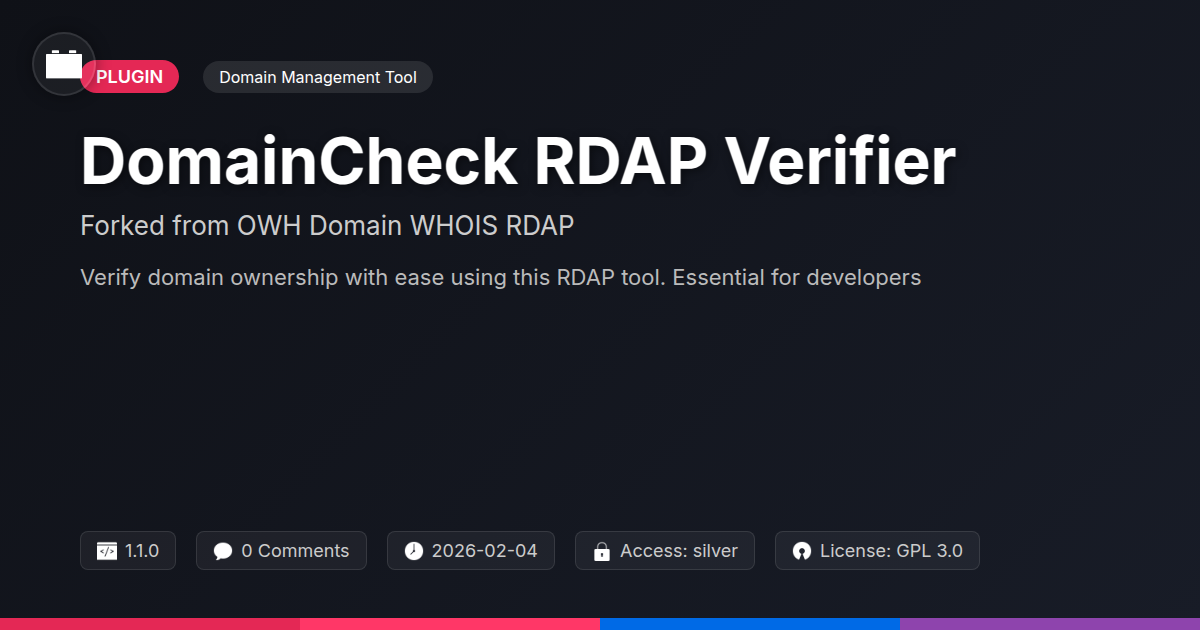Screen dimensions: 1200x630
Task: Open the Domain Management Tool tag
Action: tap(318, 77)
